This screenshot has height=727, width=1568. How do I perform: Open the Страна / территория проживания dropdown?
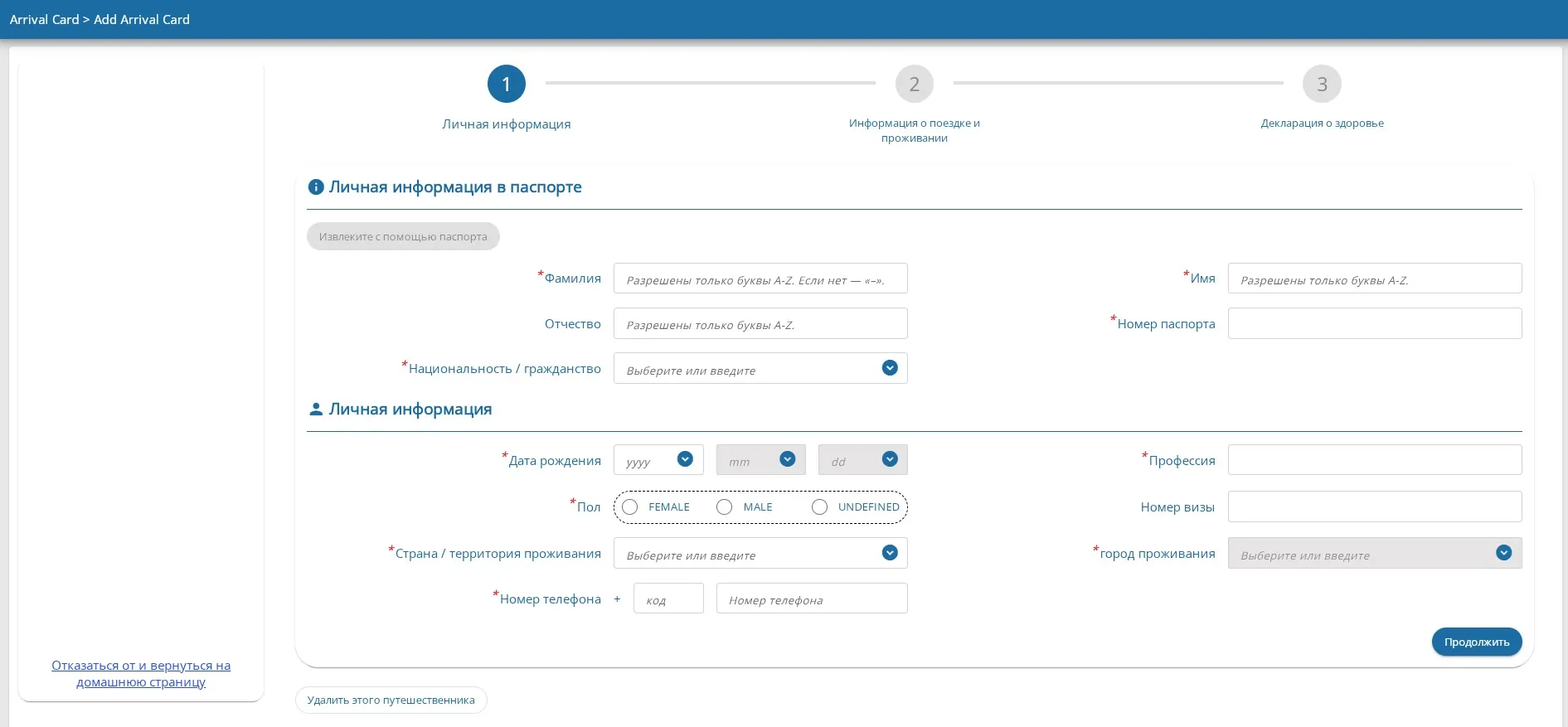890,553
